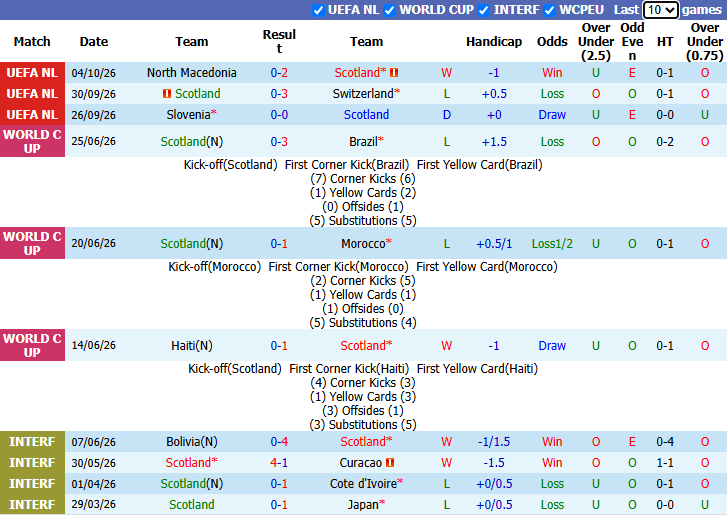
Task: Open the Last 10 games dropdown
Action: pos(660,10)
